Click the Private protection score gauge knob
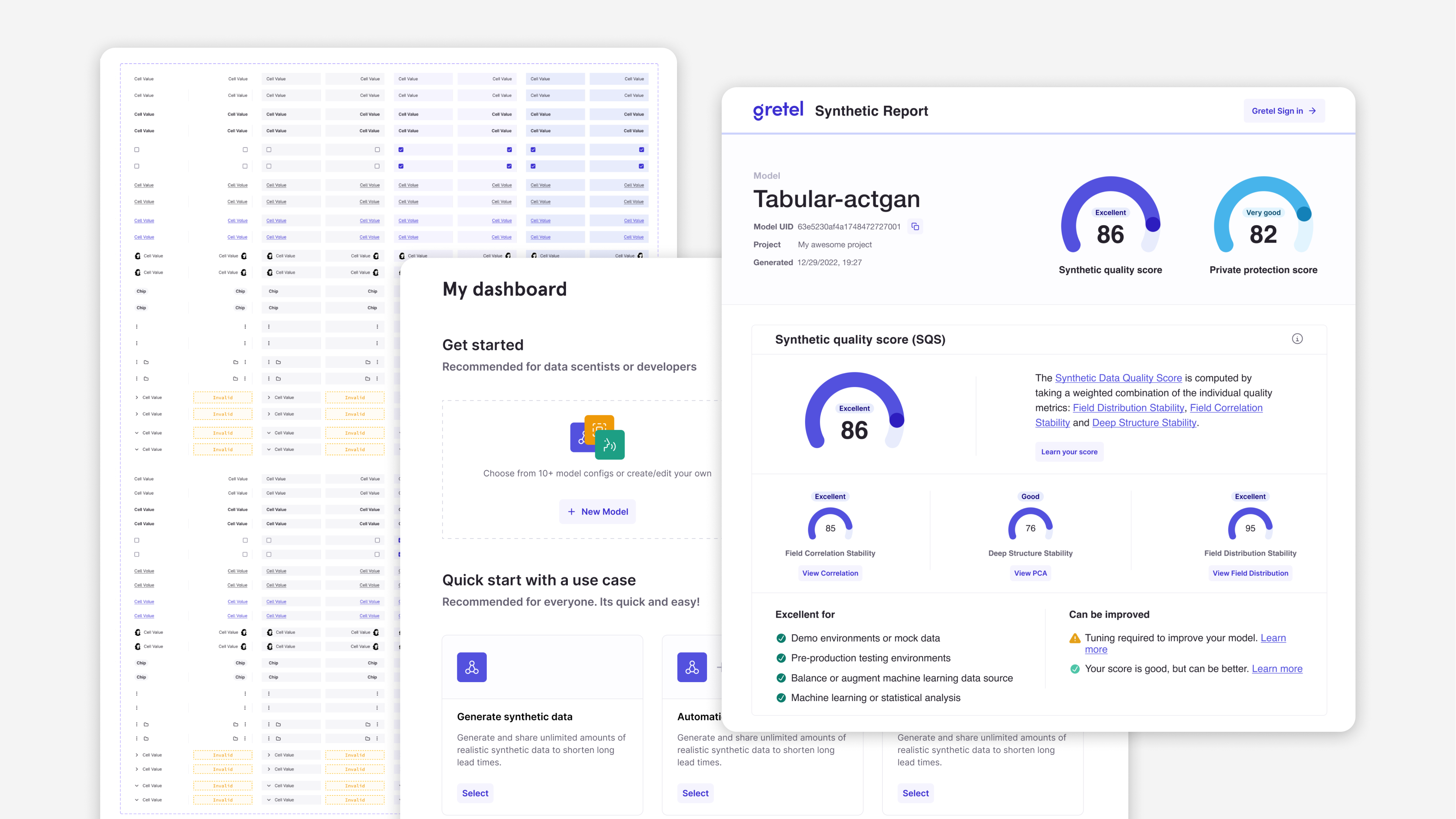 (1303, 213)
